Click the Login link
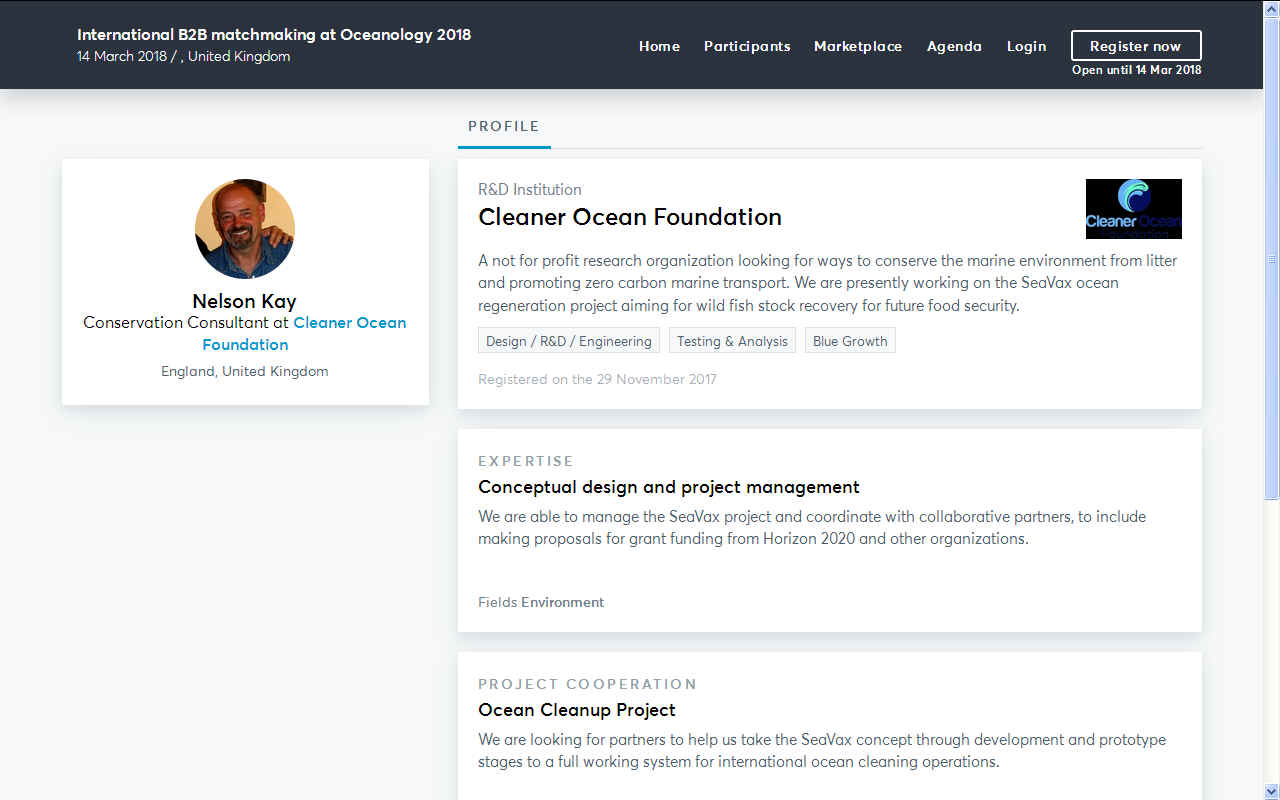This screenshot has width=1280, height=800. (x=1026, y=46)
